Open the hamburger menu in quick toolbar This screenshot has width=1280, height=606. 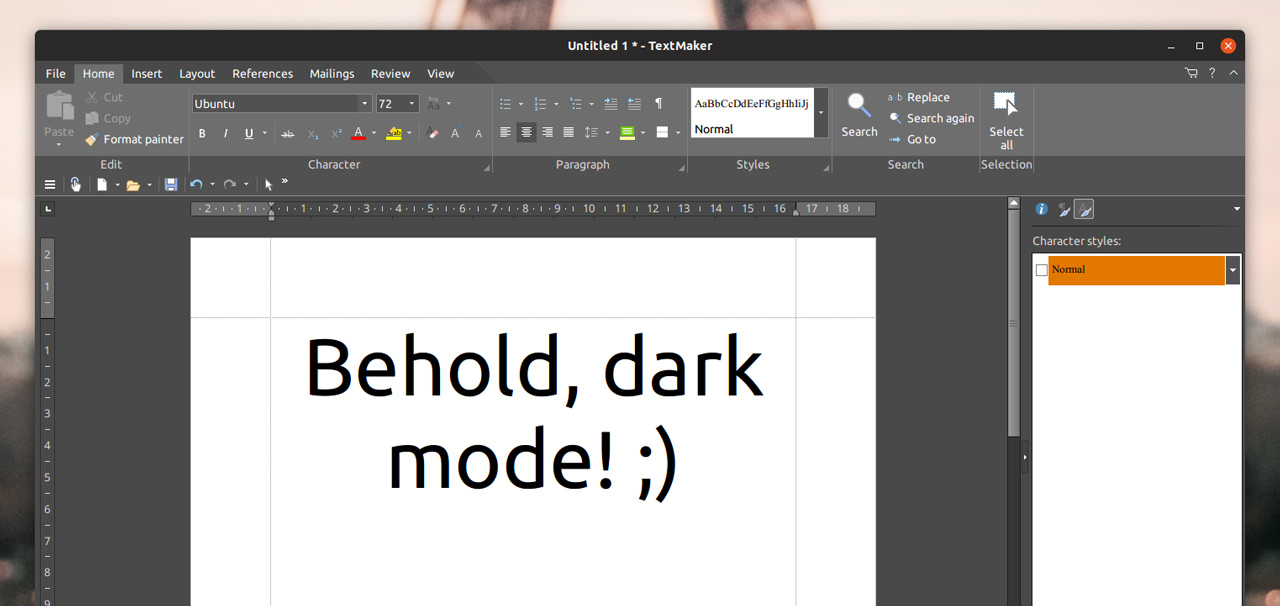(x=50, y=184)
